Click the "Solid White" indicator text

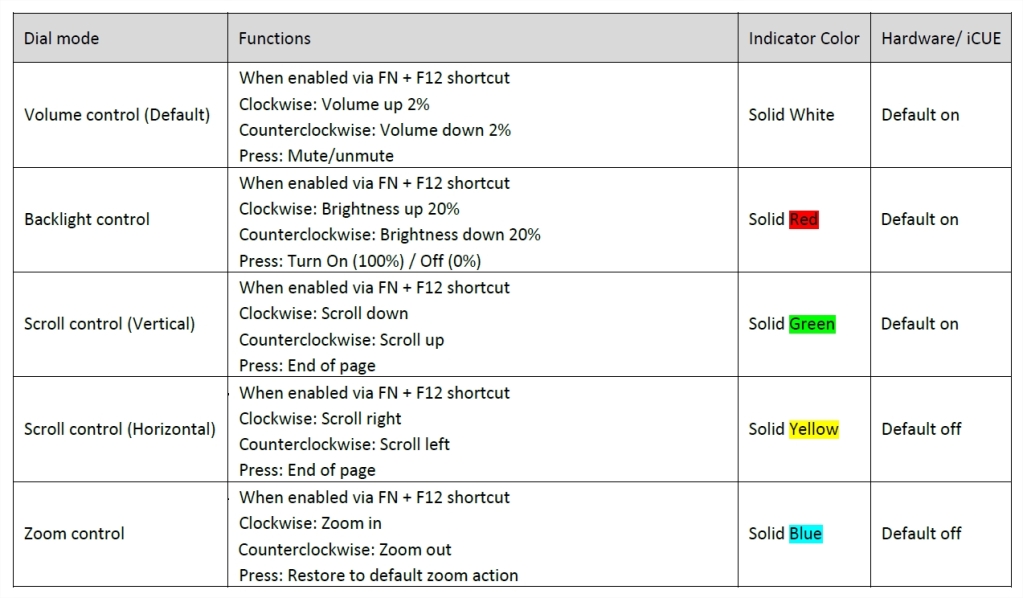(x=791, y=115)
